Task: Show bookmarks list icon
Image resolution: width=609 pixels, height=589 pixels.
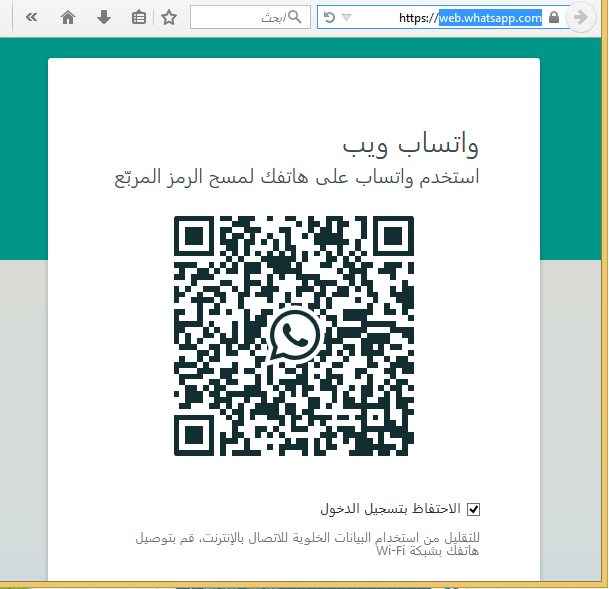Action: coord(139,17)
